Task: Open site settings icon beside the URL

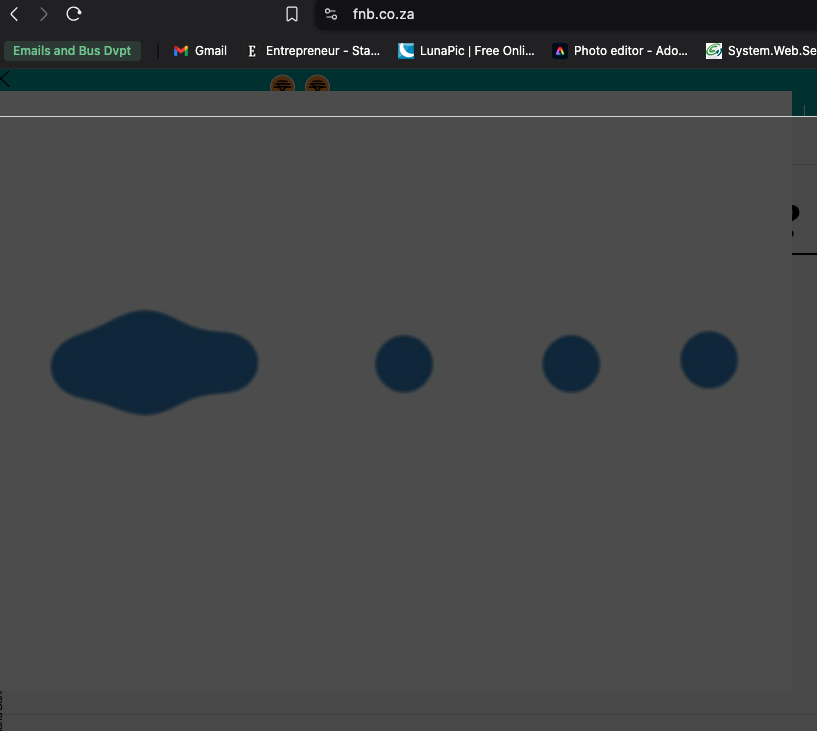Action: pyautogui.click(x=331, y=14)
